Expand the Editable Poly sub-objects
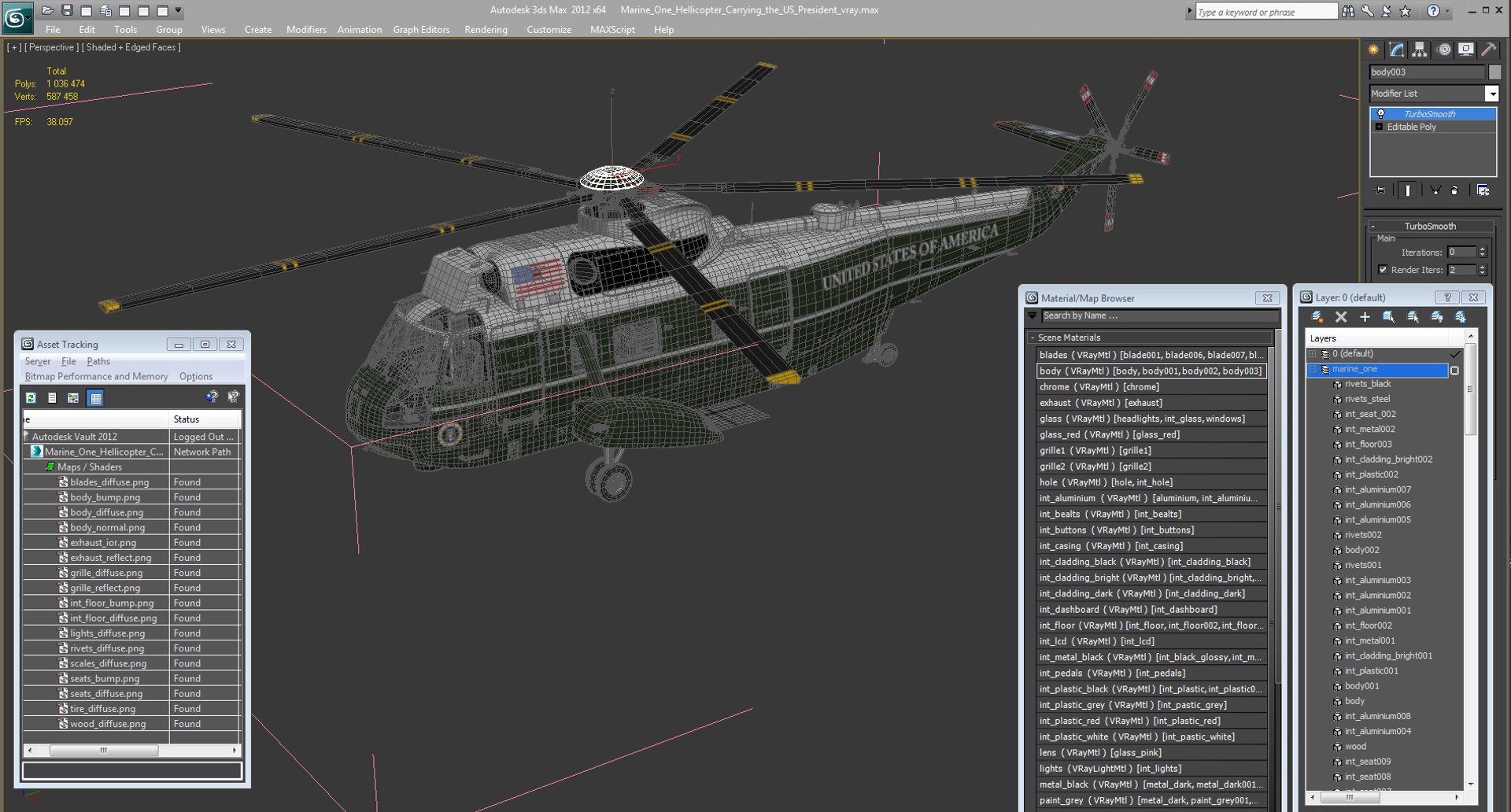The height and width of the screenshot is (812, 1511). pos(1379,127)
